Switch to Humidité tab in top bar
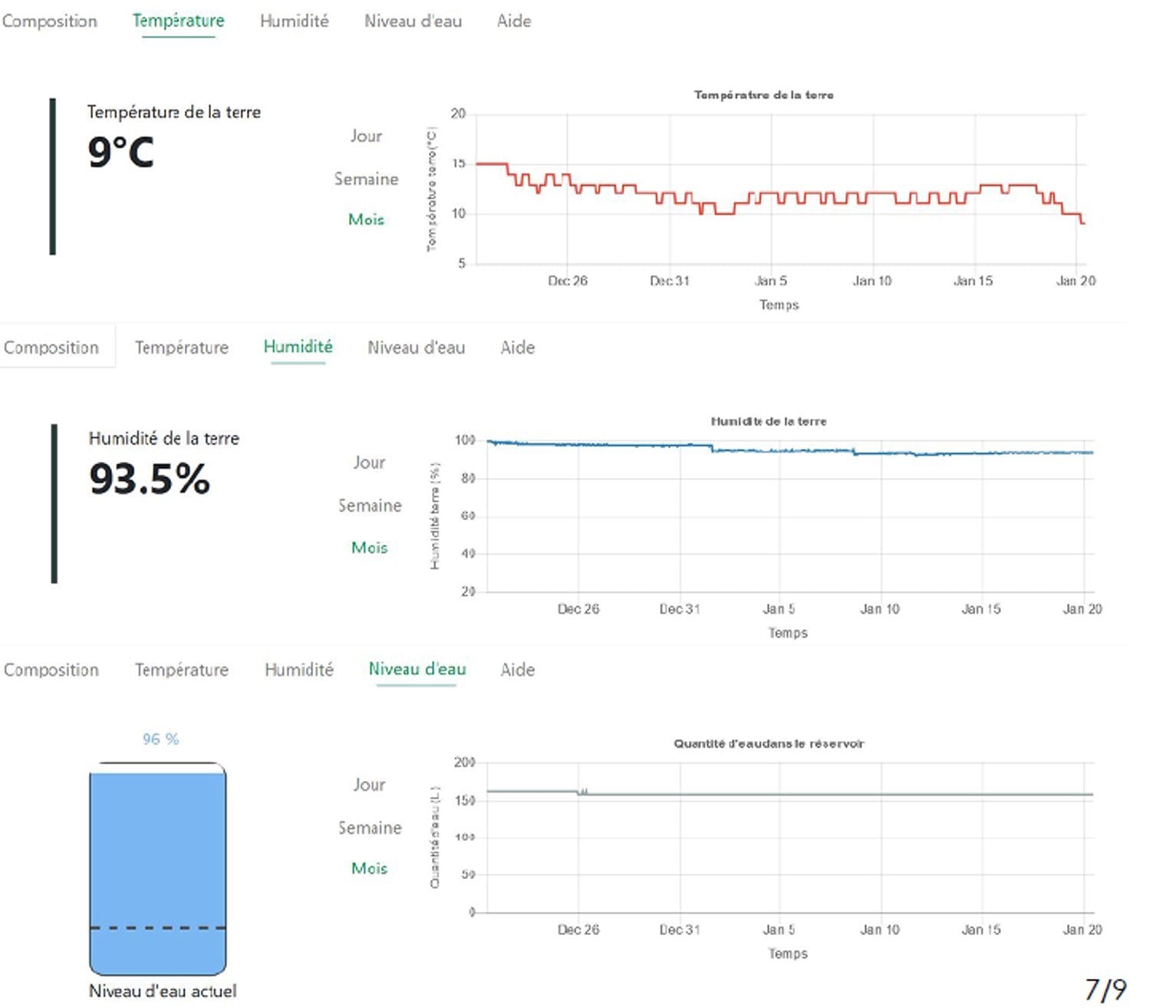The width and height of the screenshot is (1176, 1008). tap(295, 21)
